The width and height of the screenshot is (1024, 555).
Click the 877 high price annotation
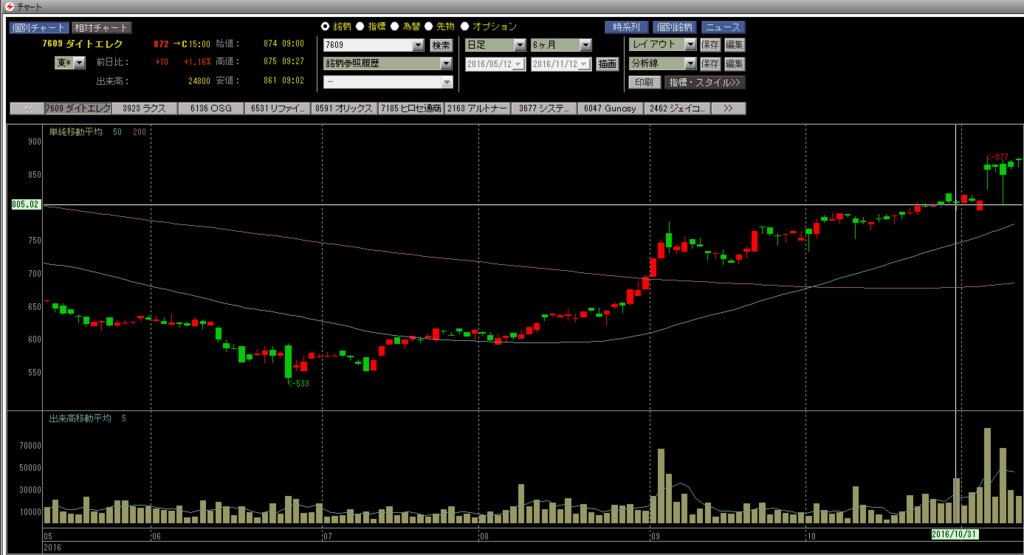(1000, 157)
